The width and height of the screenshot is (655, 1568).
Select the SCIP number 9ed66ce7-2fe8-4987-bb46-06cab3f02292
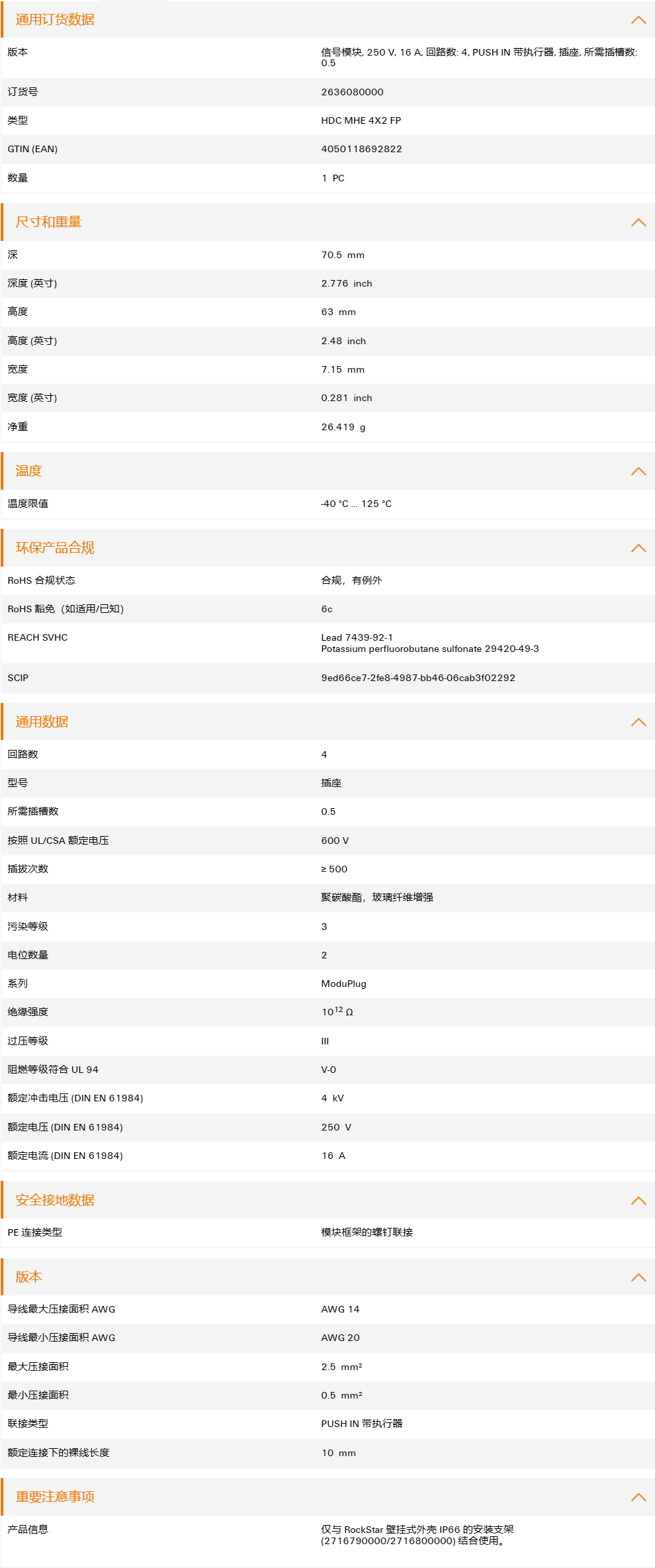(418, 678)
